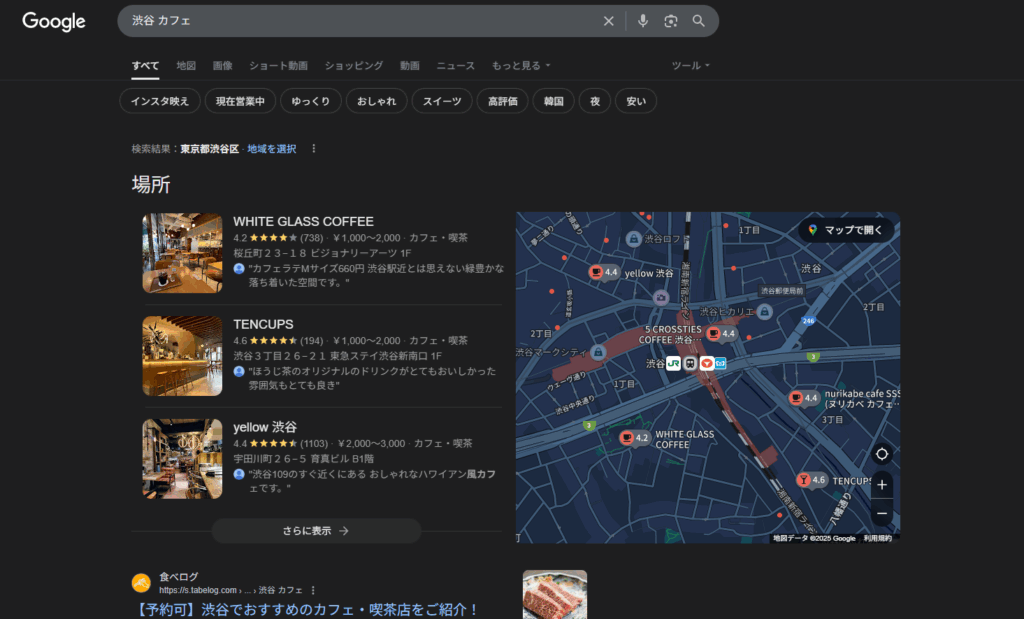Click into the search input field

pos(362,21)
